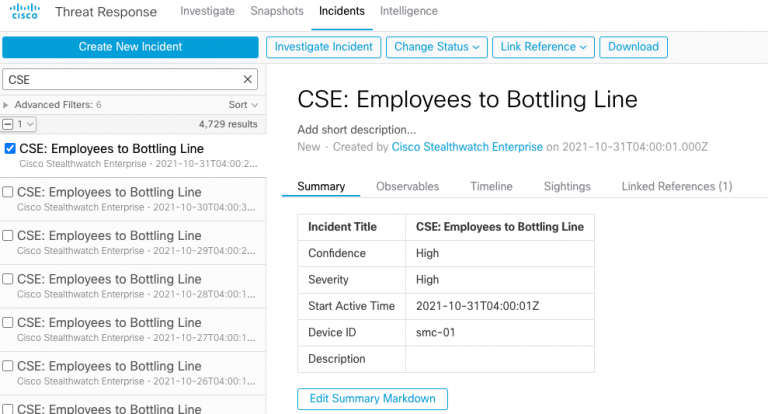Click Edit Summary Markdown button

pos(372,399)
